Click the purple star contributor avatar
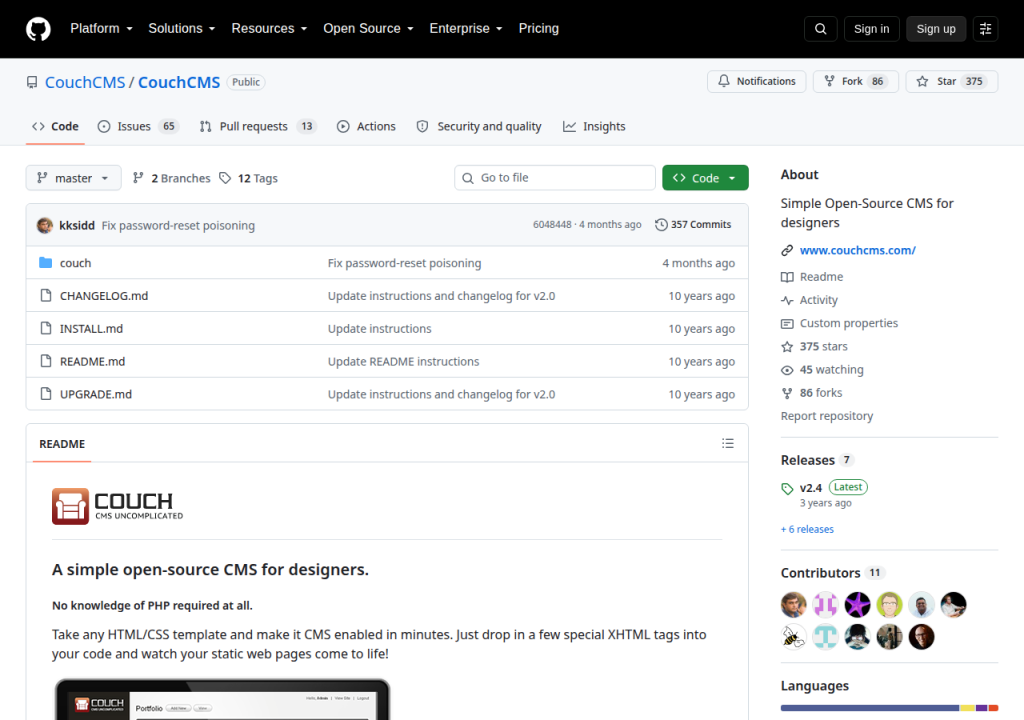The image size is (1024, 720). pos(857,604)
